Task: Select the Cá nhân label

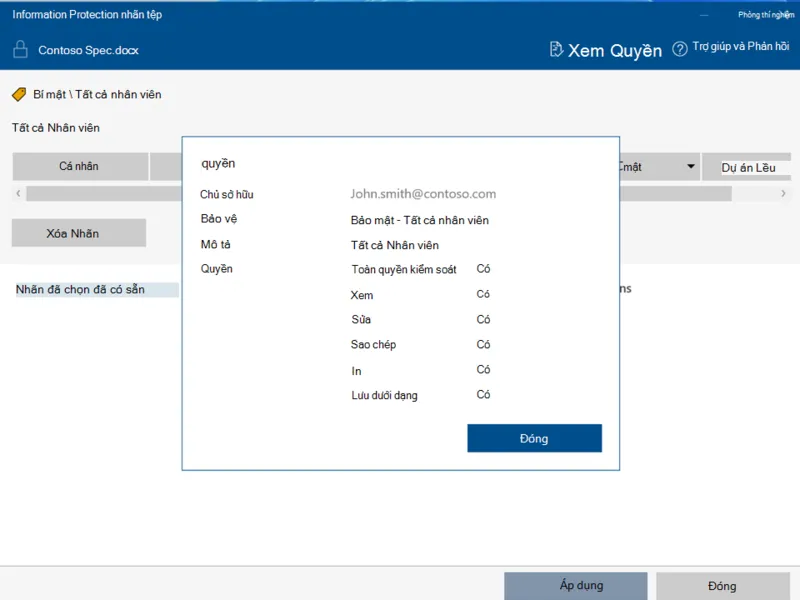Action: pos(80,166)
